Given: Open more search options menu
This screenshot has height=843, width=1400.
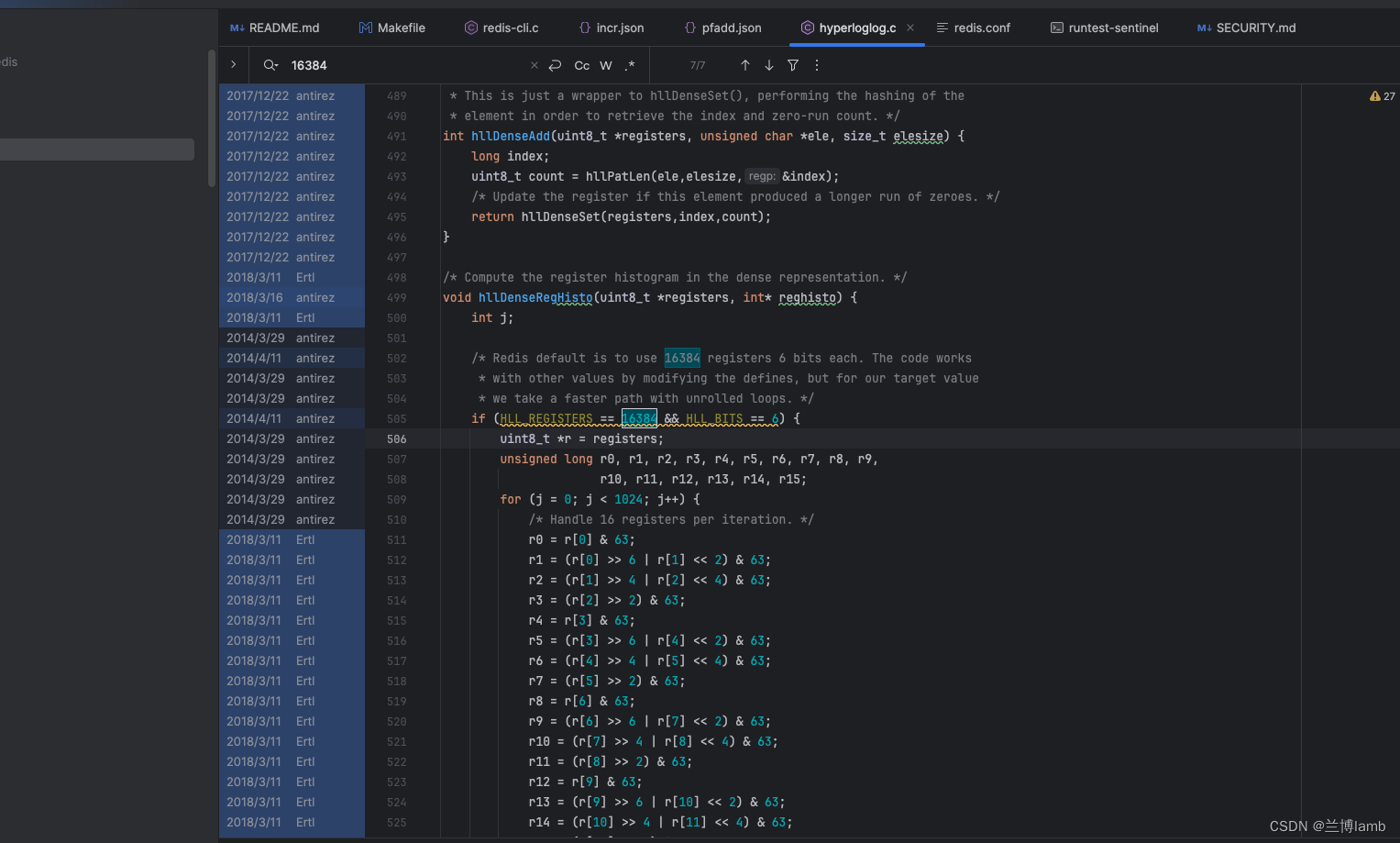Looking at the screenshot, I should point(817,65).
